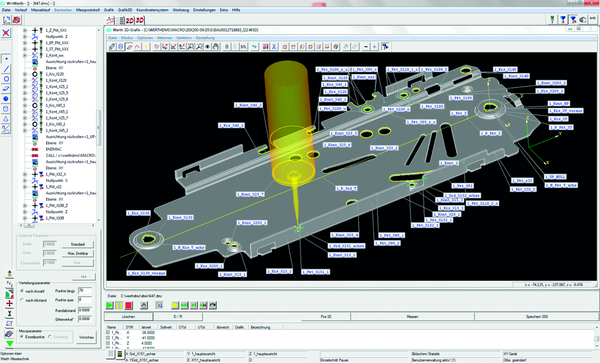Select the 'nach Abstand' radio button
This screenshot has height=363, width=600.
click(22, 301)
